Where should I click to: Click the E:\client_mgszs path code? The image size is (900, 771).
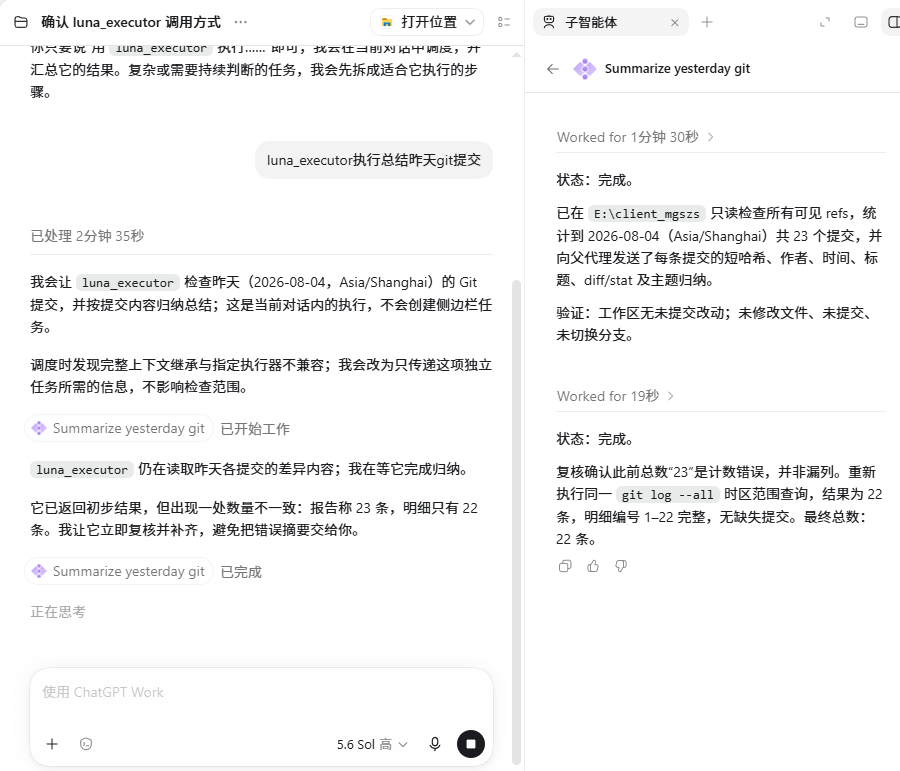[x=647, y=214]
